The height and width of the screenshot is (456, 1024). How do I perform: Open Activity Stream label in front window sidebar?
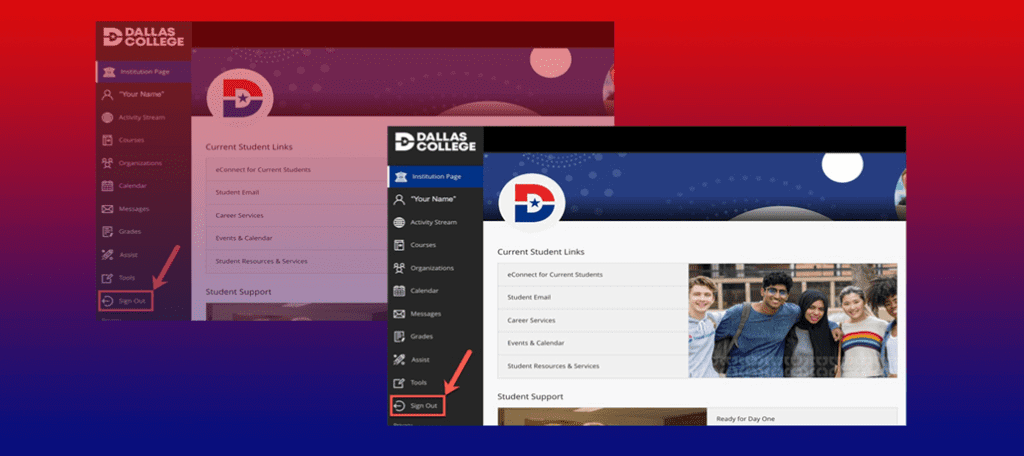pos(434,222)
